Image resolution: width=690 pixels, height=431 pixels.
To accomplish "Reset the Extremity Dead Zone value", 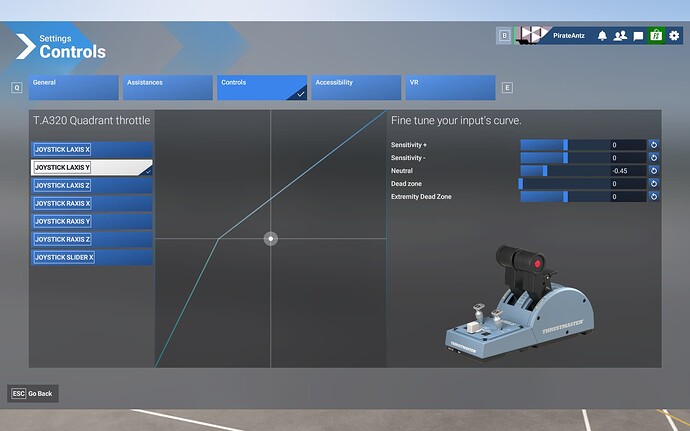I will coord(654,196).
